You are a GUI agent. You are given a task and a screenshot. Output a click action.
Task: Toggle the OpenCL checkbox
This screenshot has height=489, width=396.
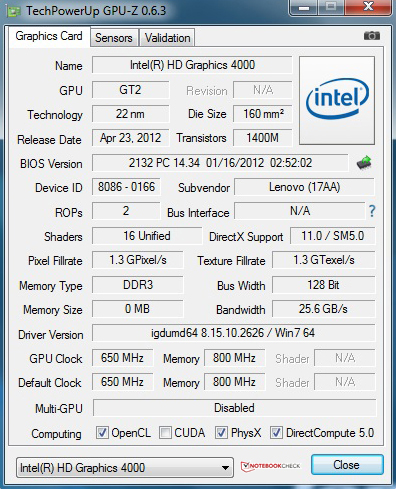(102, 433)
